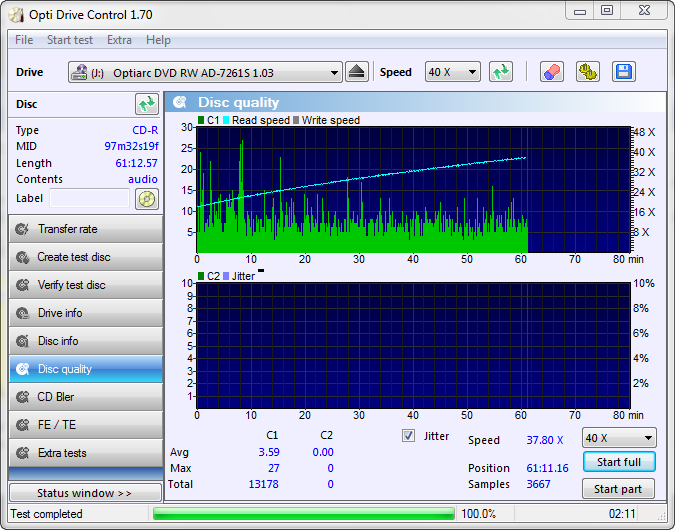Image resolution: width=675 pixels, height=530 pixels.
Task: Open the Extra menu
Action: pyautogui.click(x=119, y=40)
